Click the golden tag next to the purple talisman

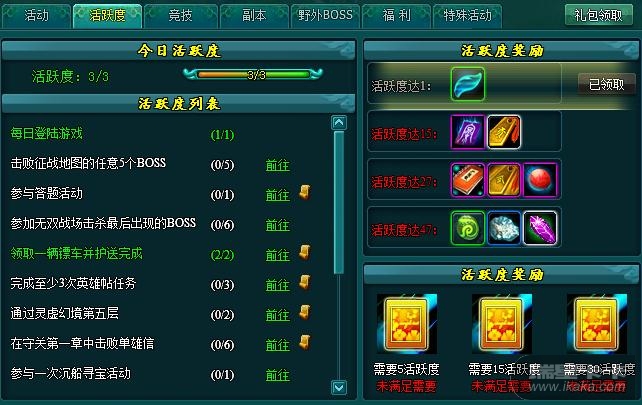504,132
